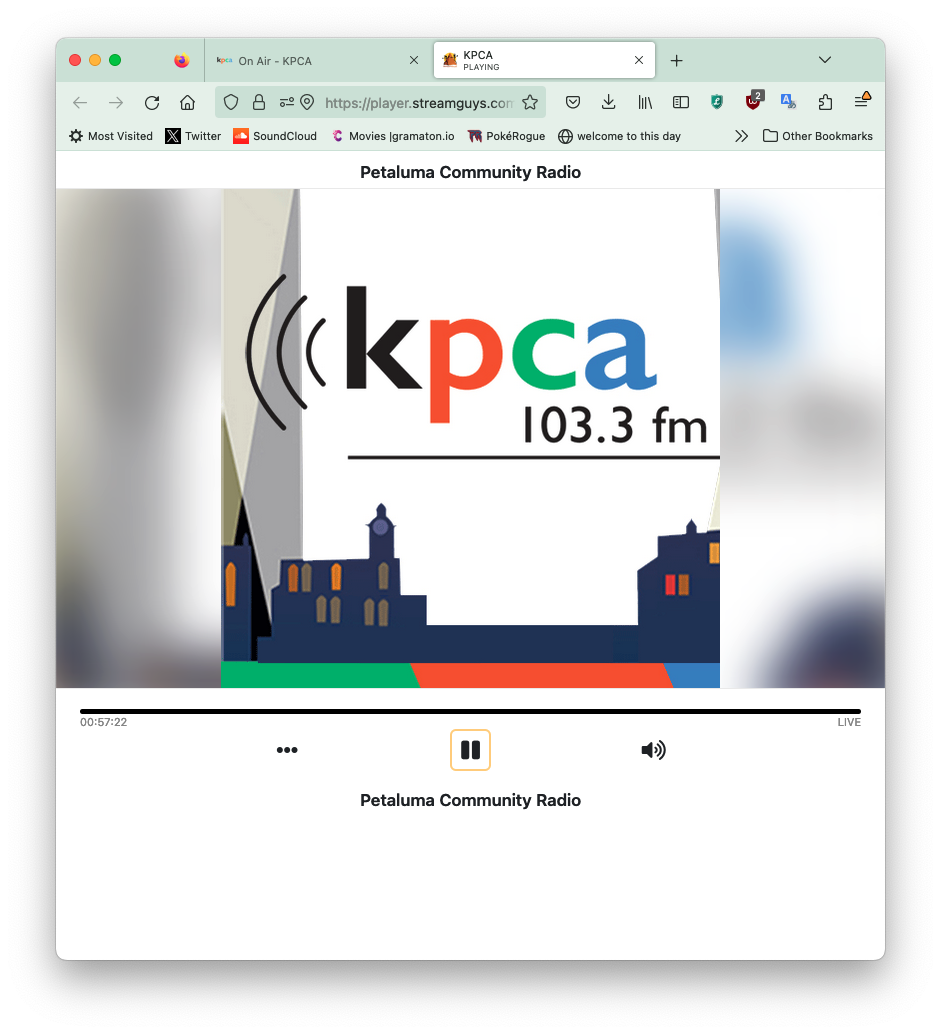Open the Firefox application menu
The width and height of the screenshot is (941, 1034).
coord(862,100)
